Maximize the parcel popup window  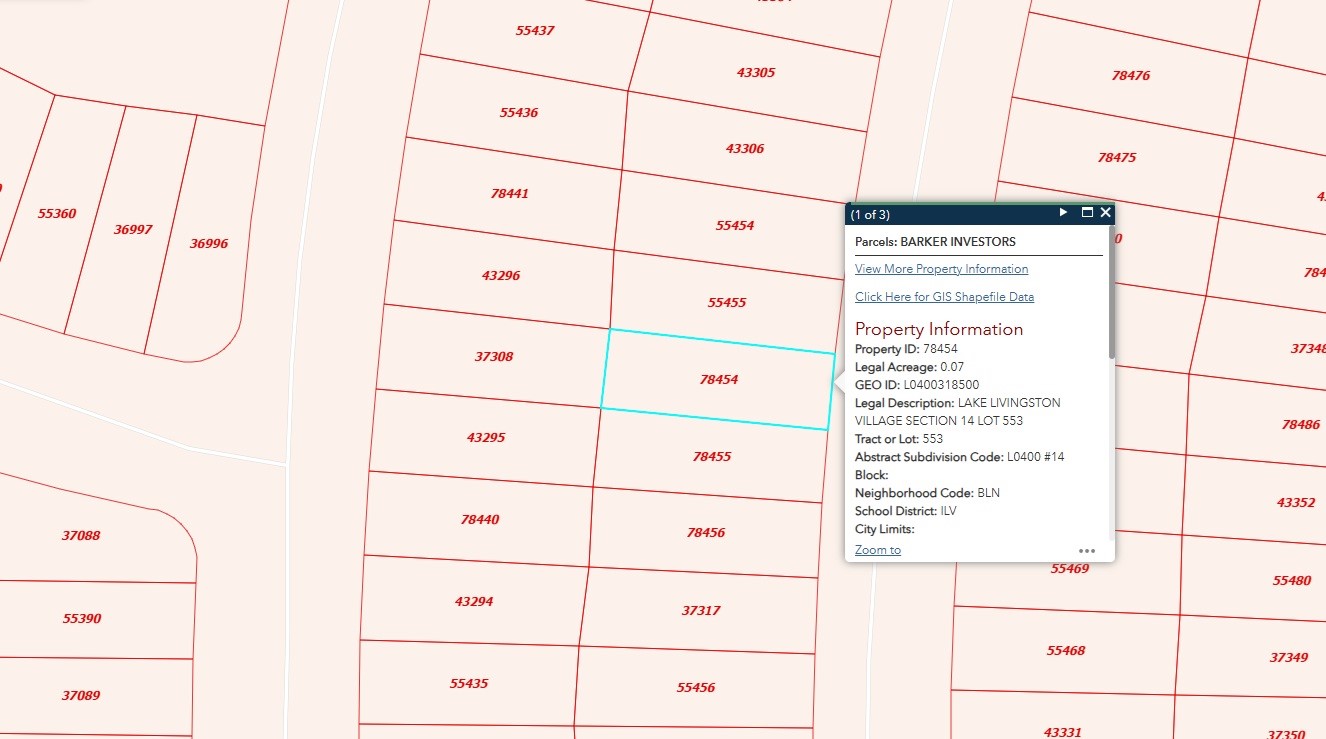click(x=1087, y=213)
